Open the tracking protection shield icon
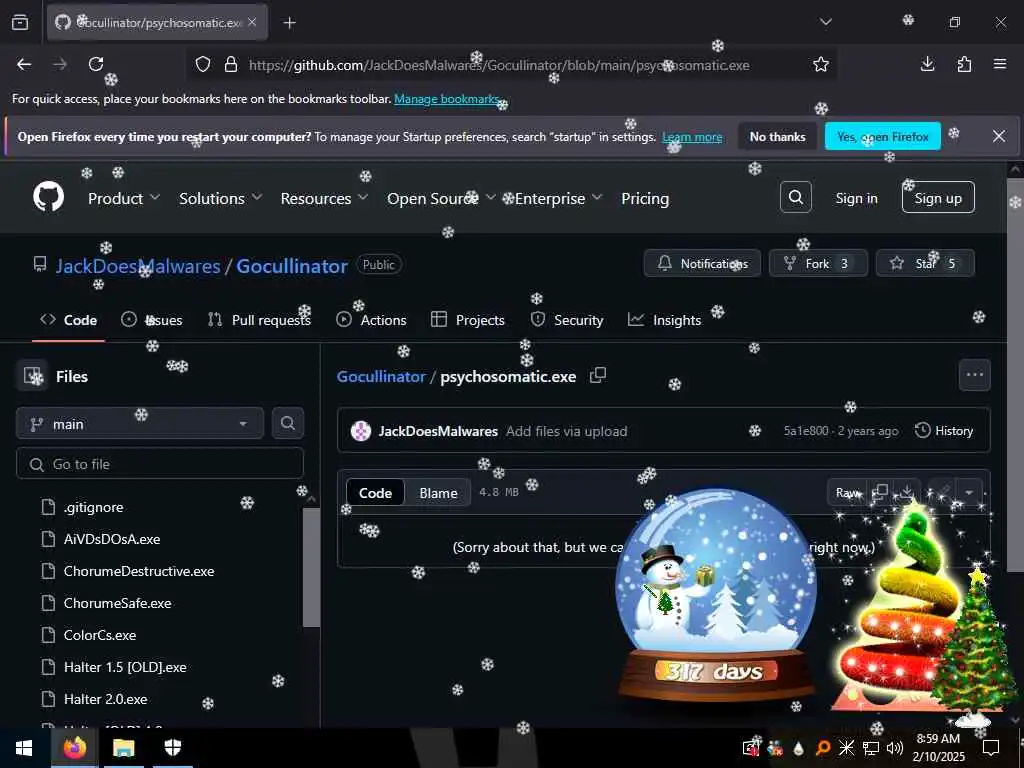 [x=203, y=64]
